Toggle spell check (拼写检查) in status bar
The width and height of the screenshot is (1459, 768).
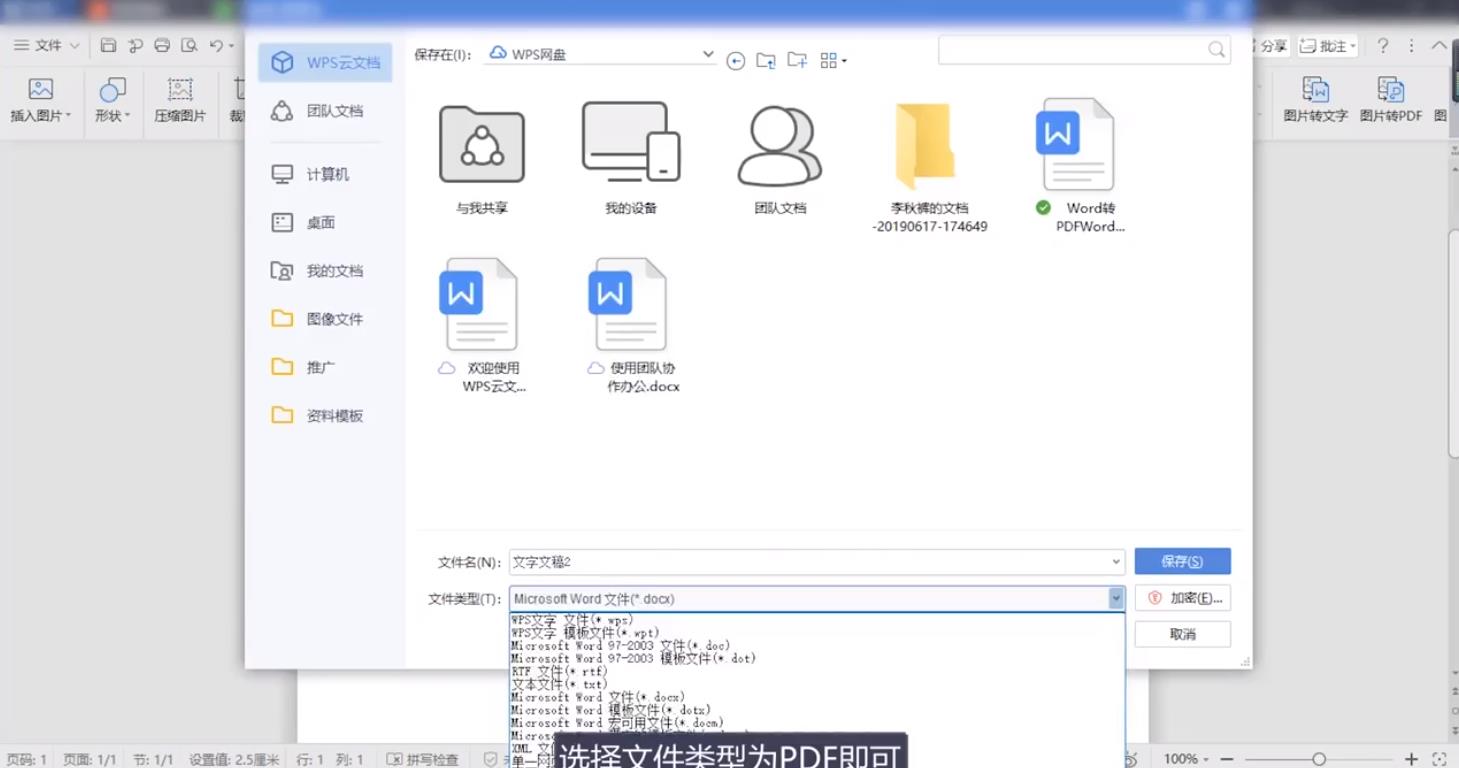(423, 760)
